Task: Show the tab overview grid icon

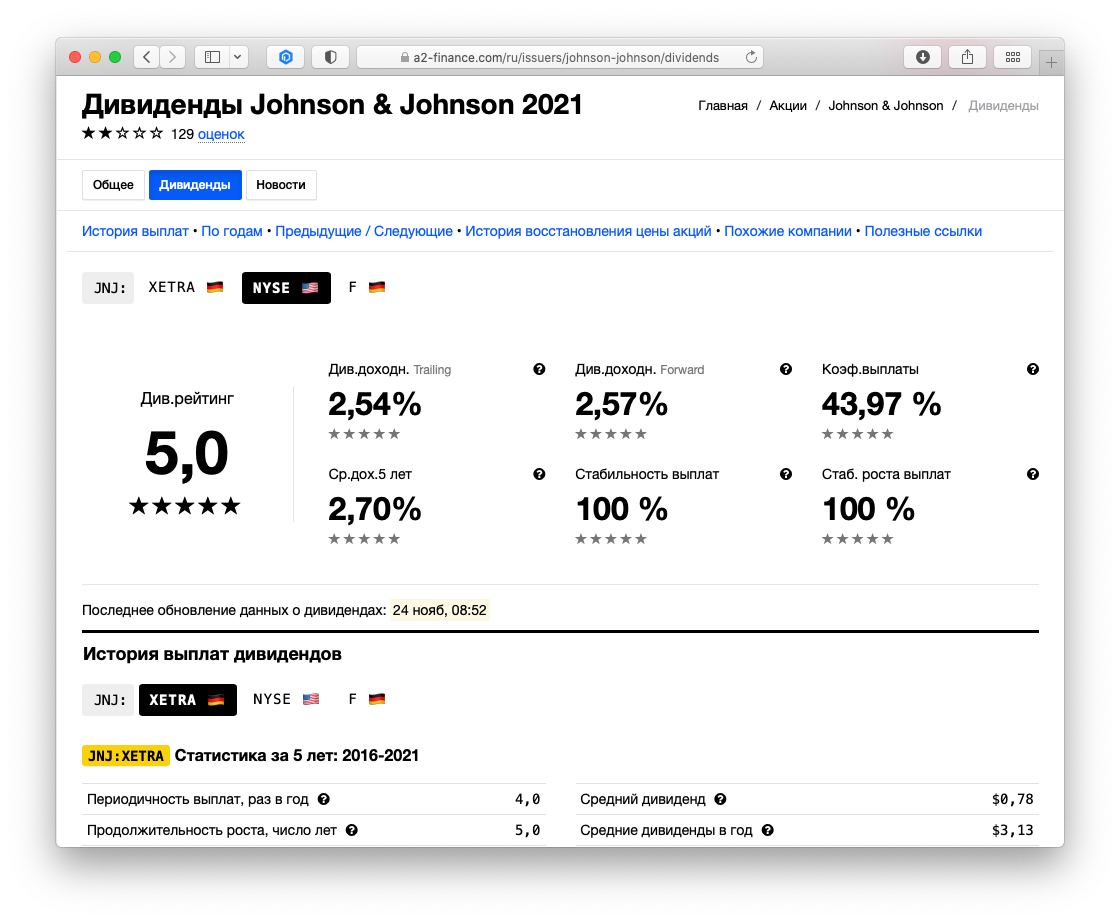Action: [x=1012, y=57]
